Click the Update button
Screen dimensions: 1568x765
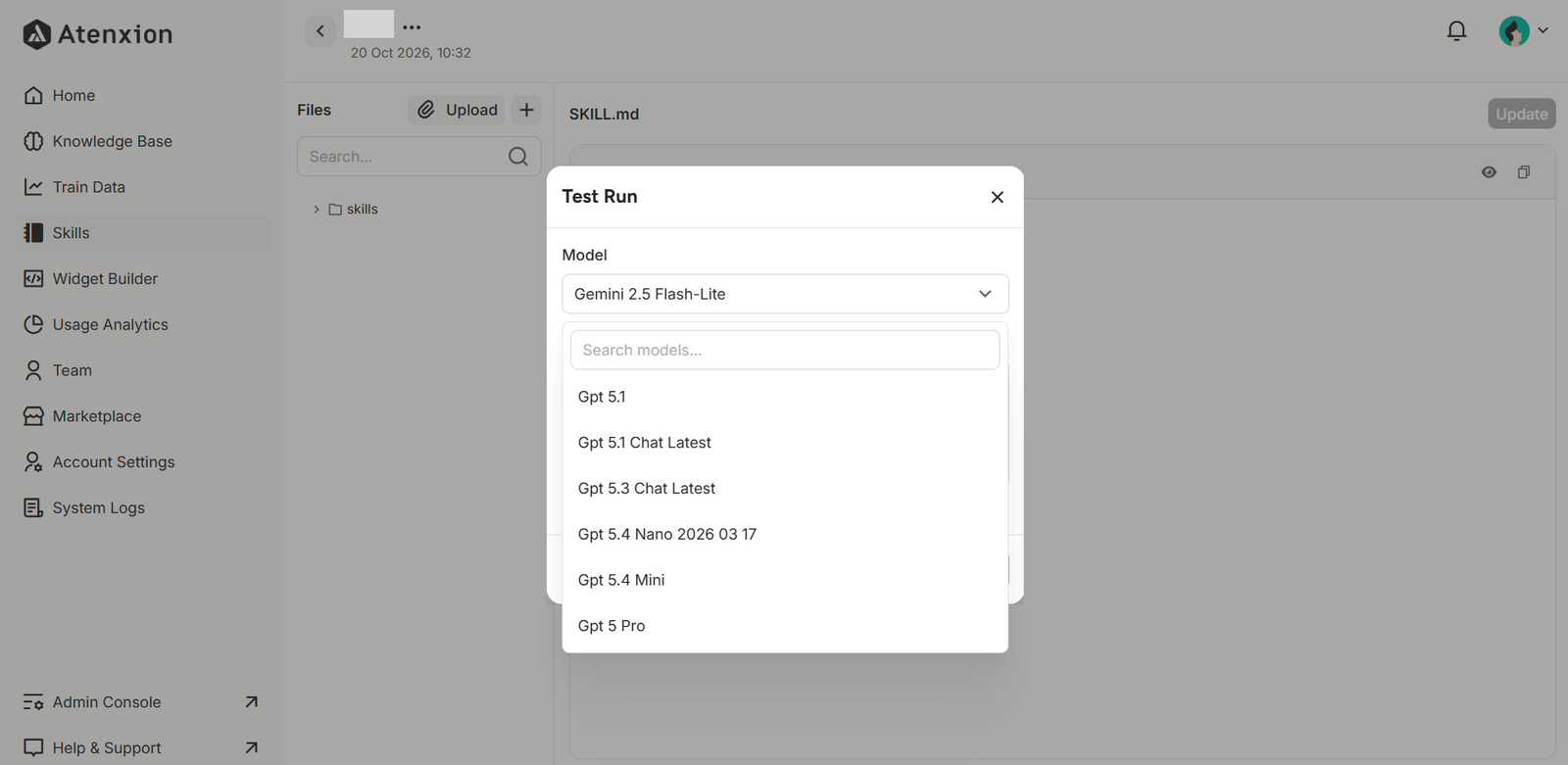(x=1521, y=114)
